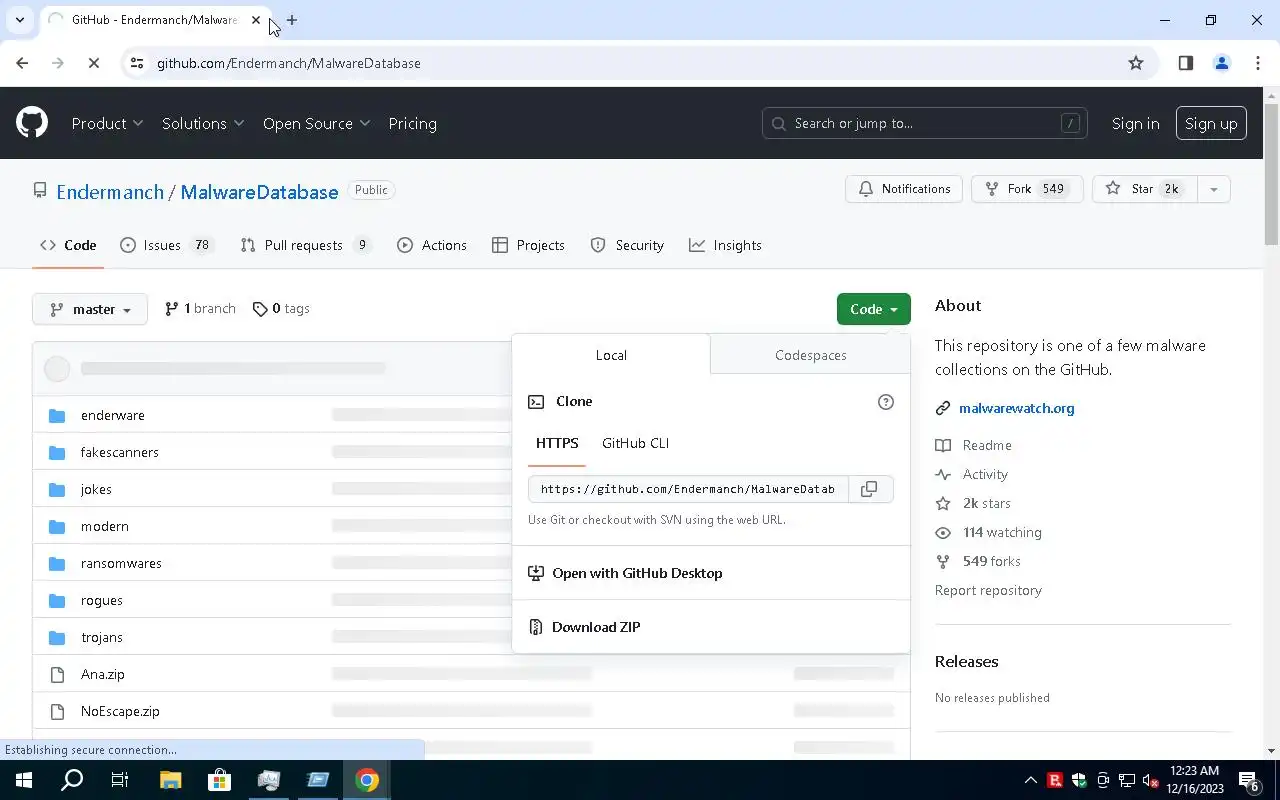Open the ransomwares folder
The width and height of the screenshot is (1280, 800).
pos(121,563)
